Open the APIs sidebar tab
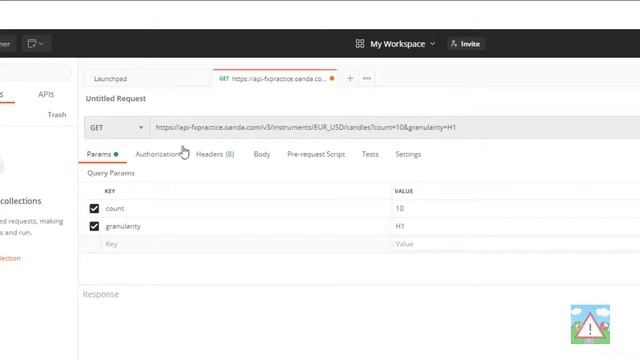640x360 pixels. (x=46, y=94)
